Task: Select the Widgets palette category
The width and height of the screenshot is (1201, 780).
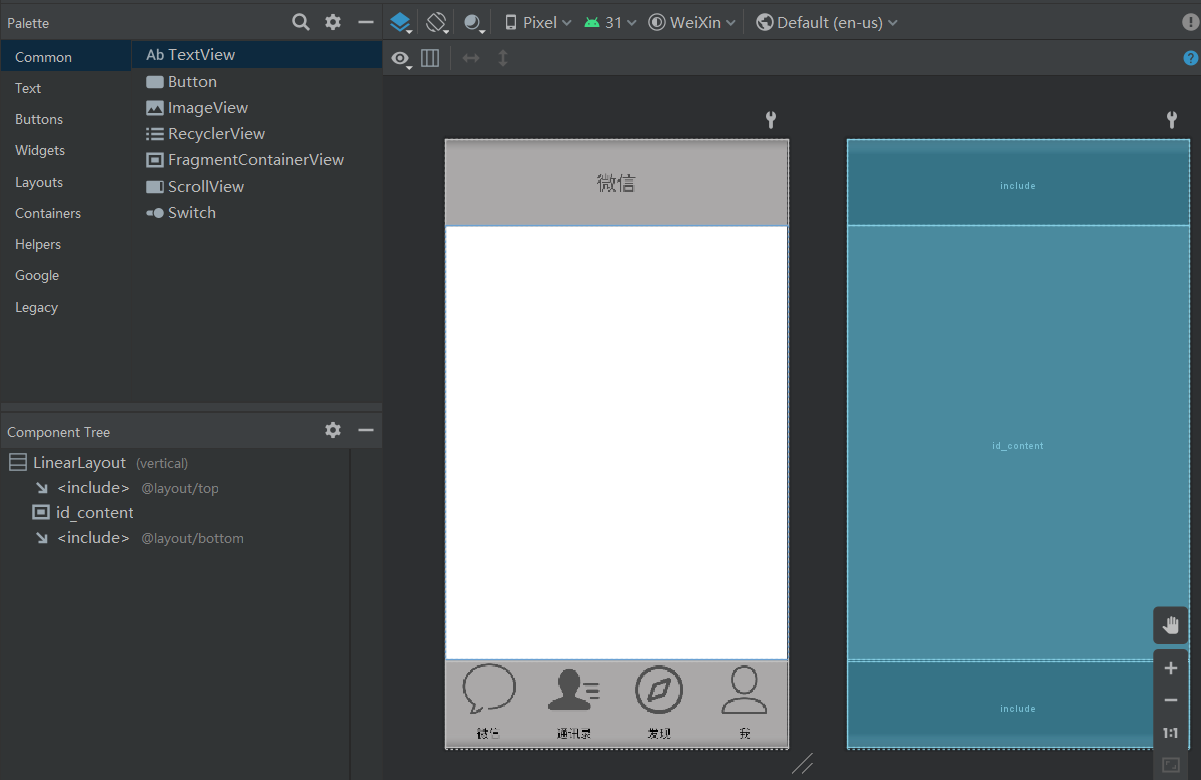Action: [66, 150]
